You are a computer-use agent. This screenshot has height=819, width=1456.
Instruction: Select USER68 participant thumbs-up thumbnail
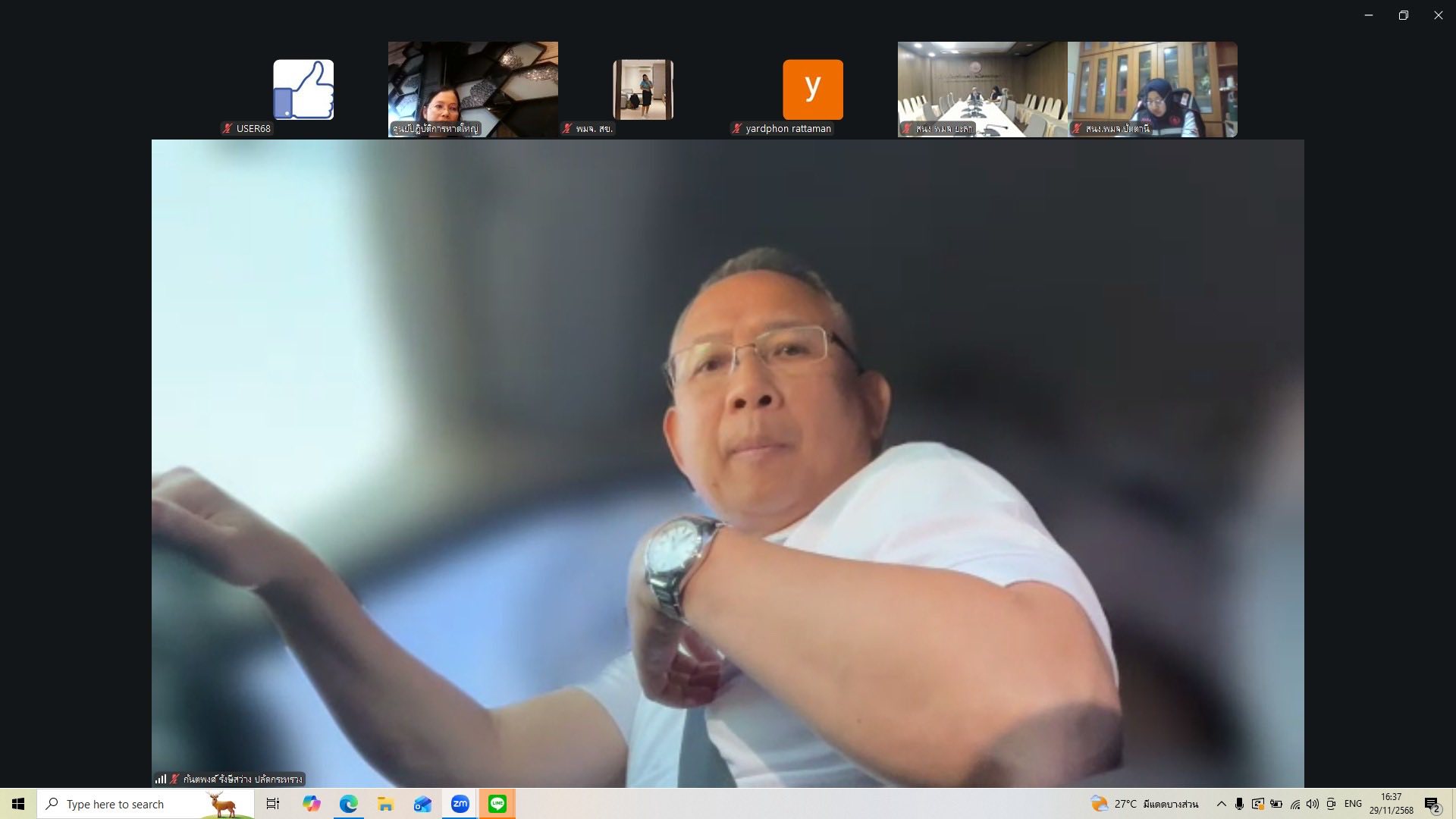(x=303, y=89)
